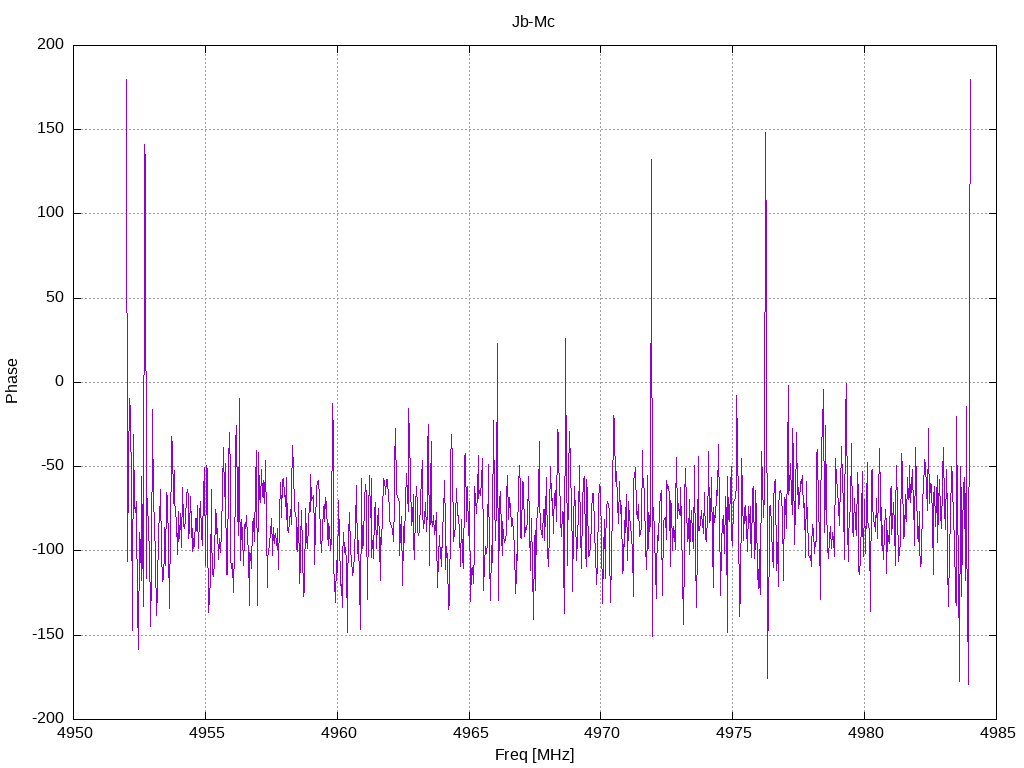Click the 4955 x-axis tick label
This screenshot has height=768, width=1024.
206,733
